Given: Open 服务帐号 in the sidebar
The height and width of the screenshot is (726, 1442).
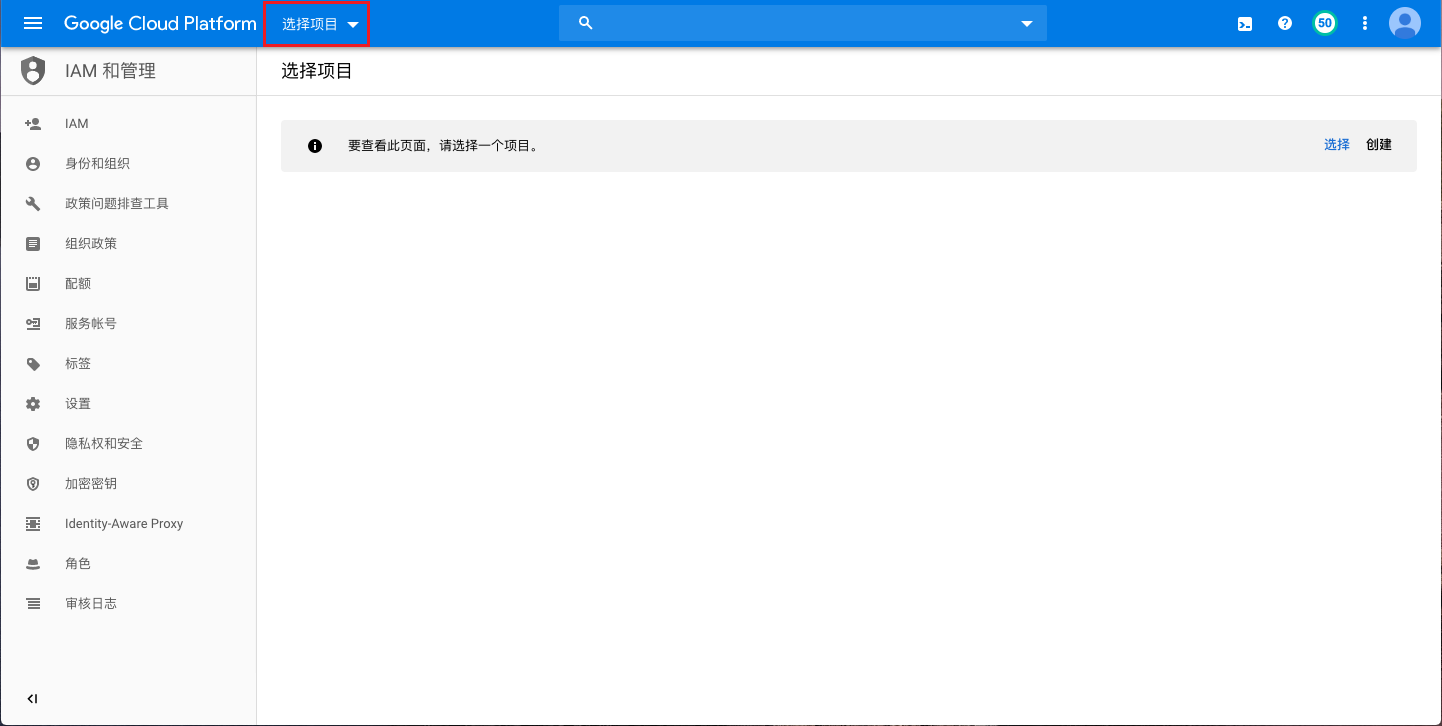Looking at the screenshot, I should coord(91,324).
